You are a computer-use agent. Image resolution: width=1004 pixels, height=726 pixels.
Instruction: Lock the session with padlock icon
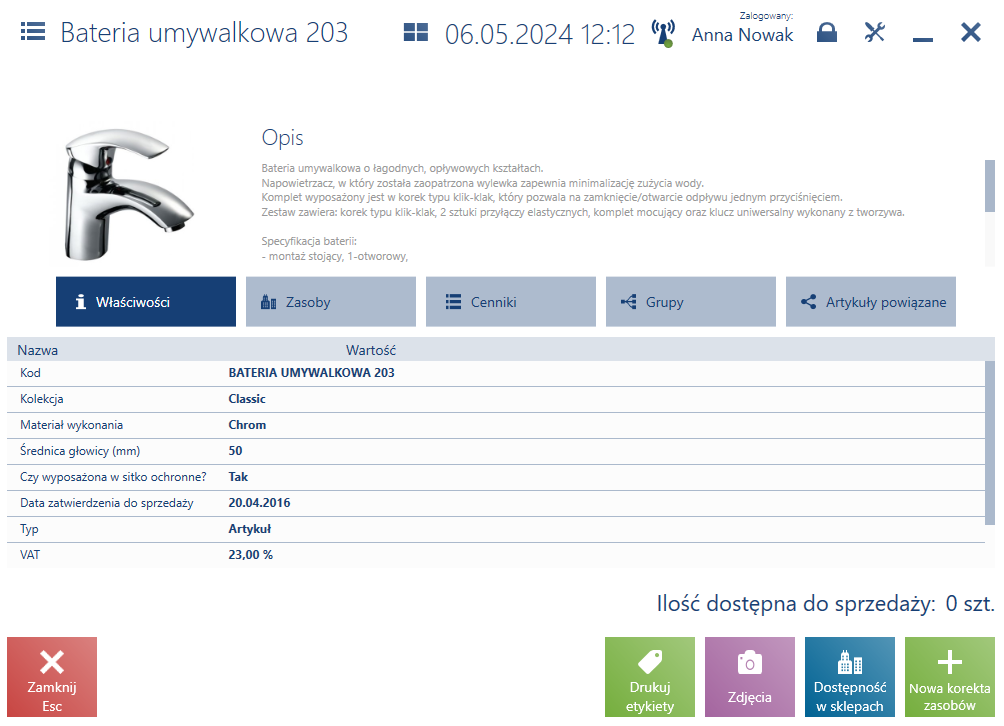tap(827, 32)
